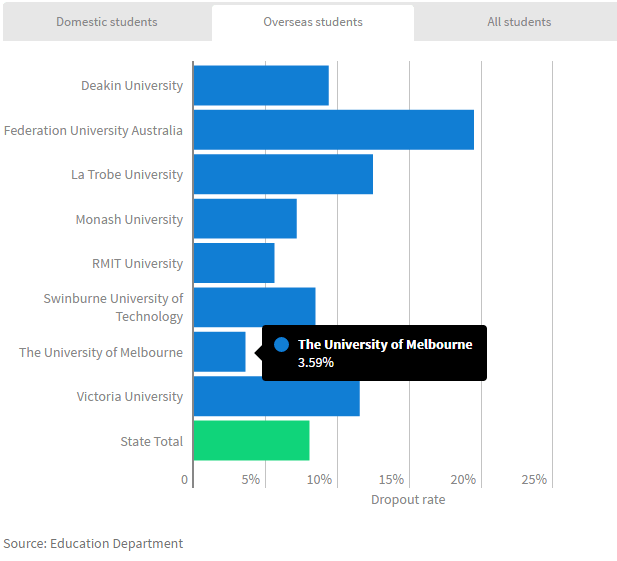Click the Federation University Australia axis label

(93, 130)
